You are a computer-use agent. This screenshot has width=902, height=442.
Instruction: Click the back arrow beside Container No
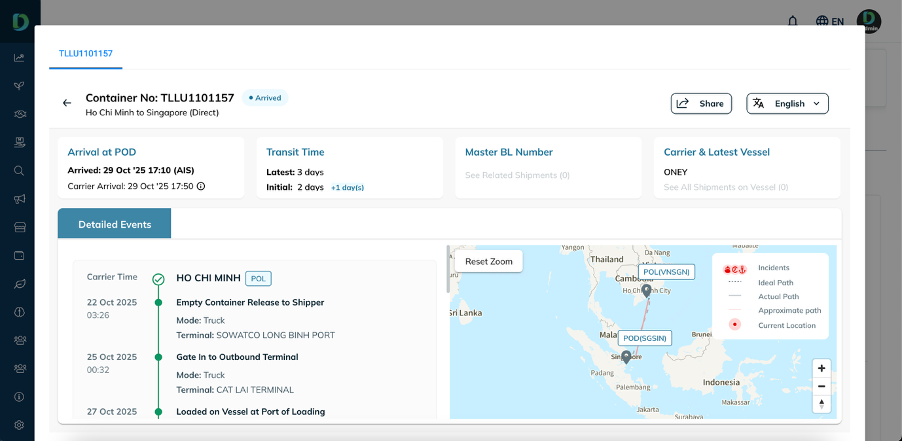[x=67, y=103]
